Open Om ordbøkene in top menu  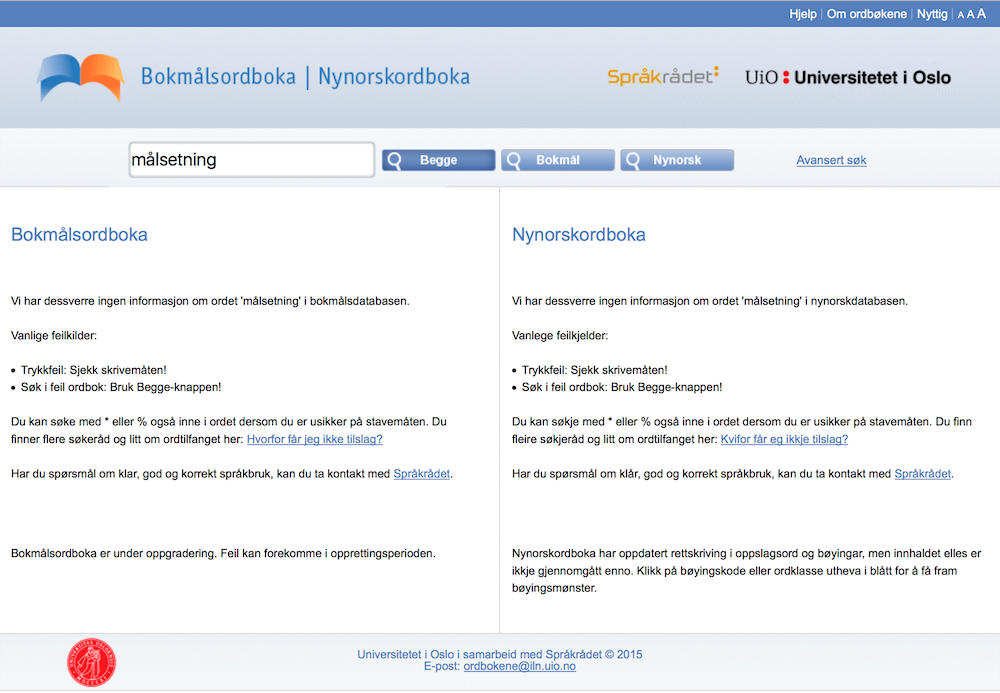[x=866, y=14]
